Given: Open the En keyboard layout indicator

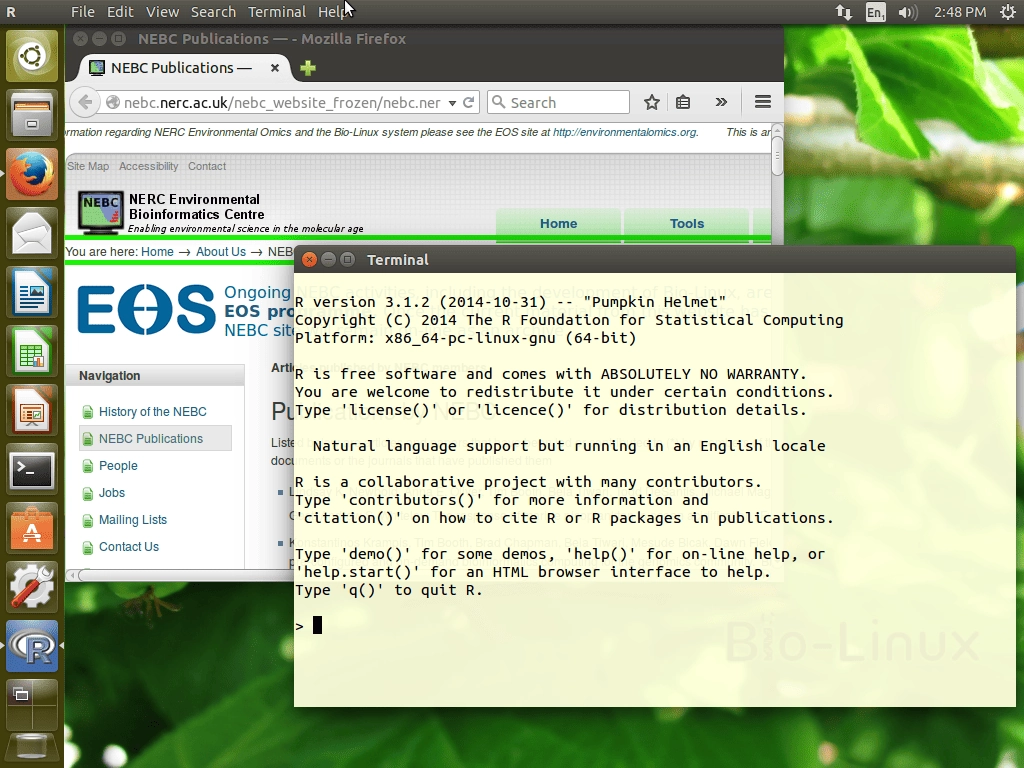Looking at the screenshot, I should click(x=875, y=12).
